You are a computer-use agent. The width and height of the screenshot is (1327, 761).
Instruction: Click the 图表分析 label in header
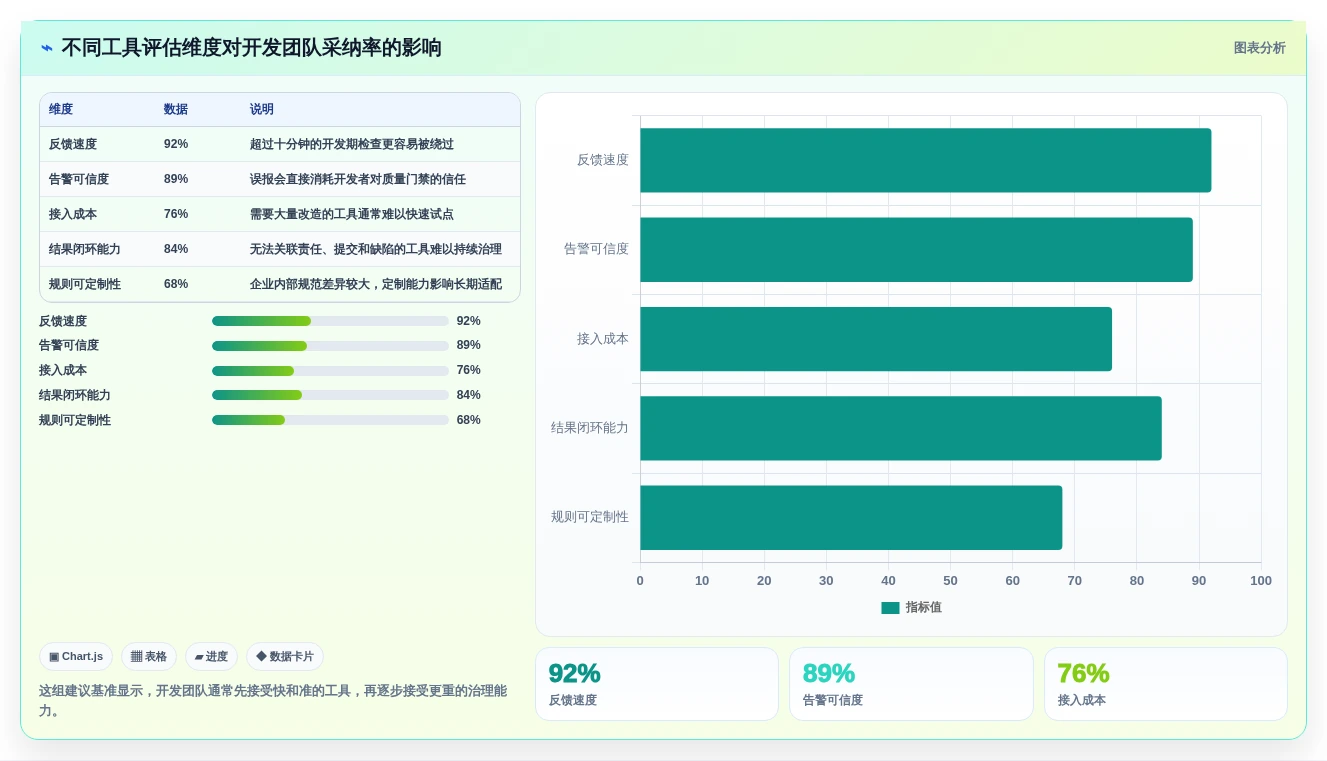(1259, 48)
